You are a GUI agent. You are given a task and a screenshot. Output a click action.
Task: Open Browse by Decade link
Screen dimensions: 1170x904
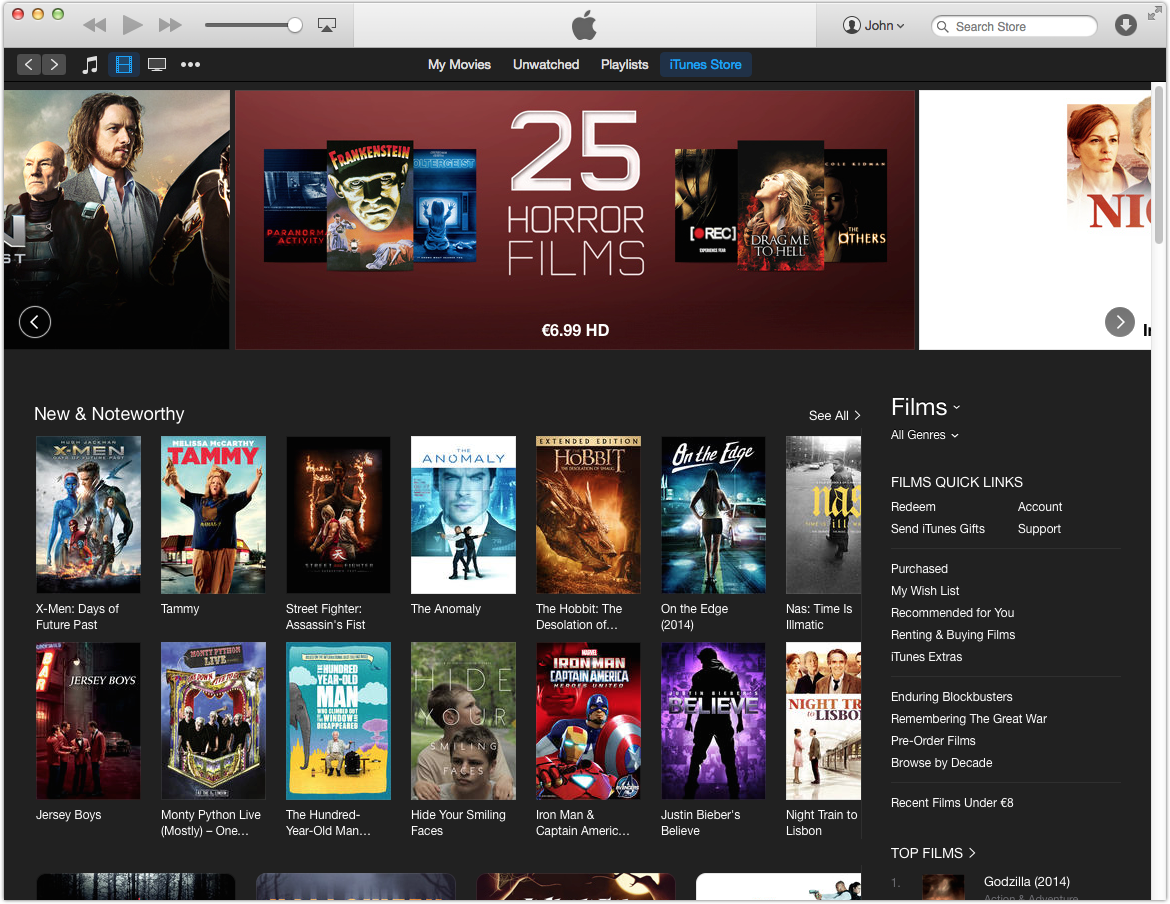[x=941, y=762]
